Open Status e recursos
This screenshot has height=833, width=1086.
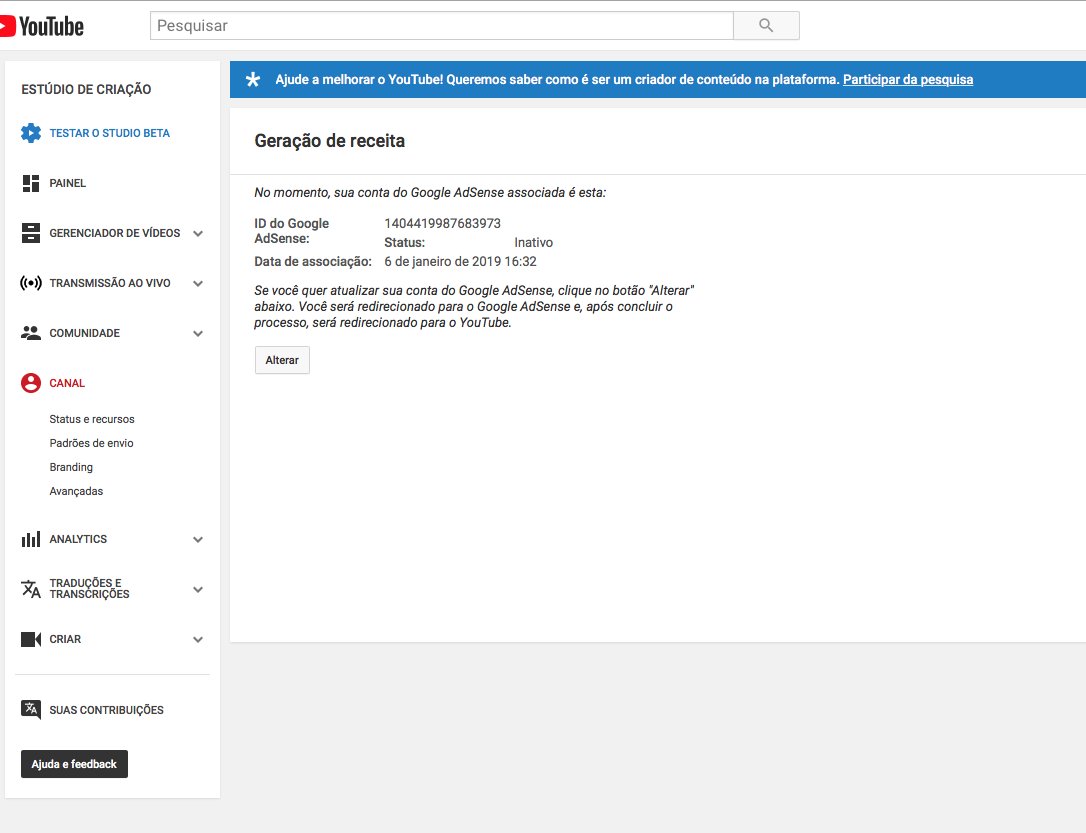pyautogui.click(x=92, y=419)
